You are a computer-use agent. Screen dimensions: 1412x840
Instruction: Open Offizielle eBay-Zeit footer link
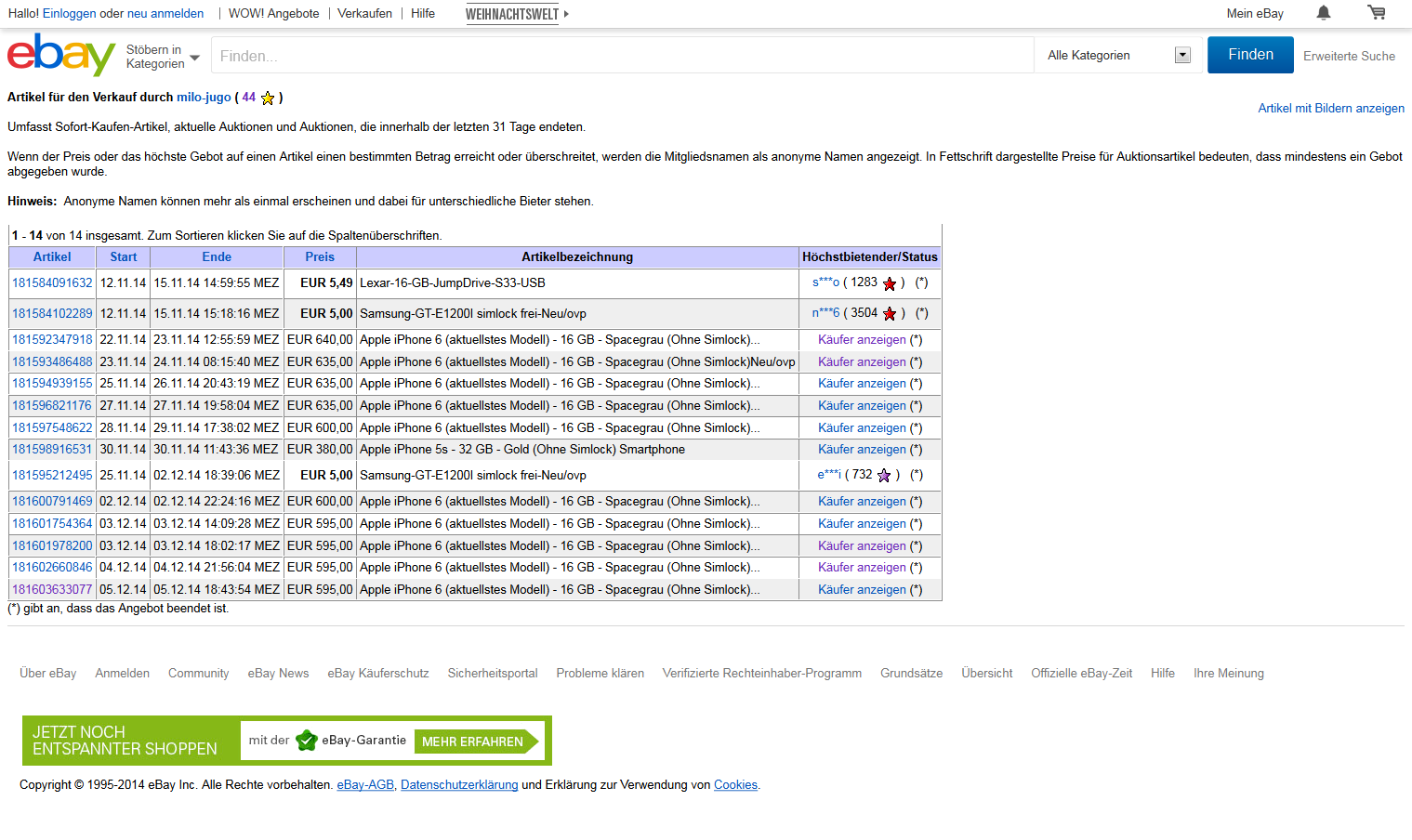[1081, 673]
